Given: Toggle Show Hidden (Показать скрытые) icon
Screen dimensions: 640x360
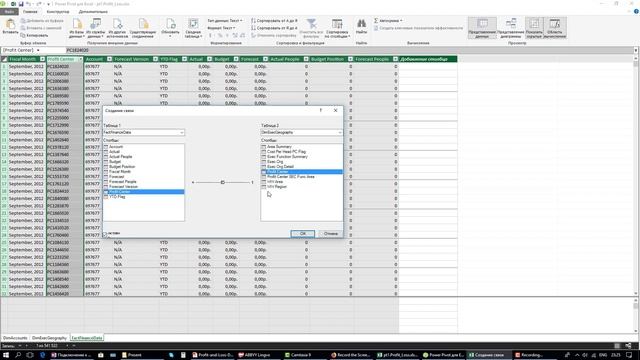Looking at the screenshot, I should 534,28.
